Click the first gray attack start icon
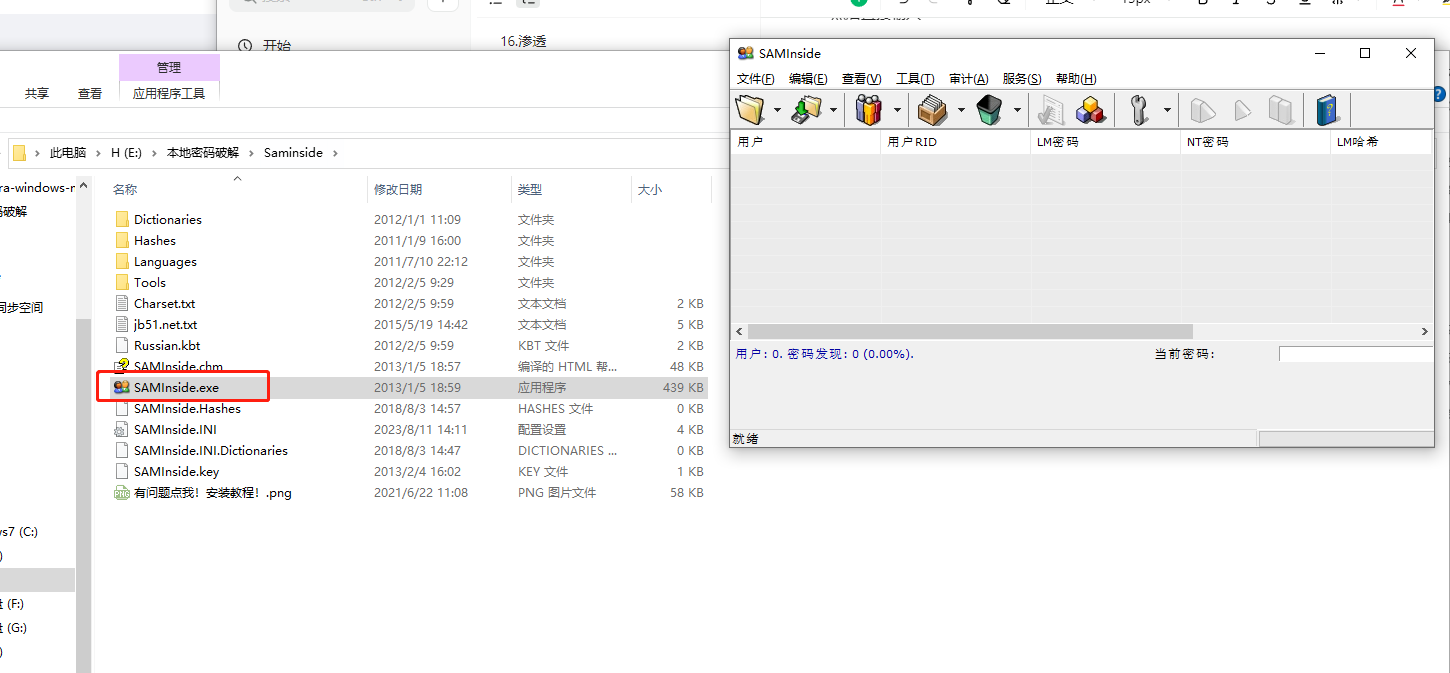This screenshot has height=673, width=1450. point(1203,109)
